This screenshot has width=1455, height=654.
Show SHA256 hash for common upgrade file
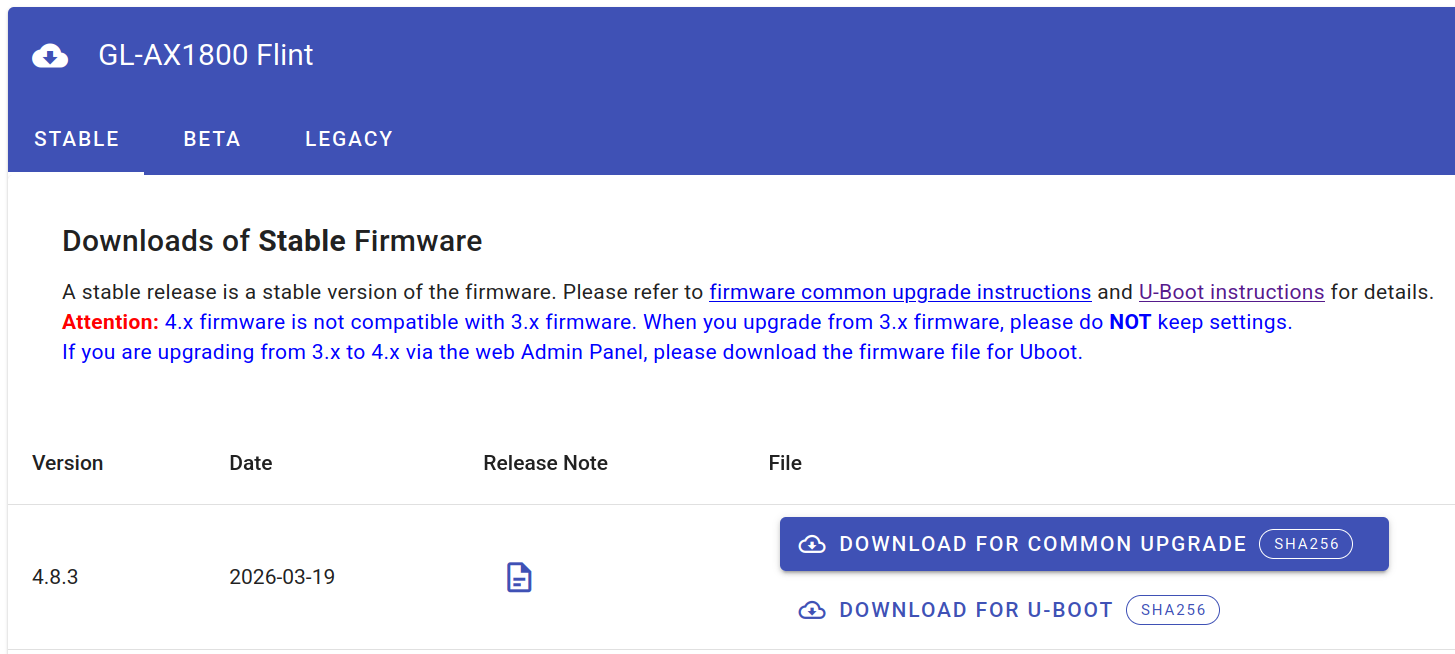(x=1306, y=544)
